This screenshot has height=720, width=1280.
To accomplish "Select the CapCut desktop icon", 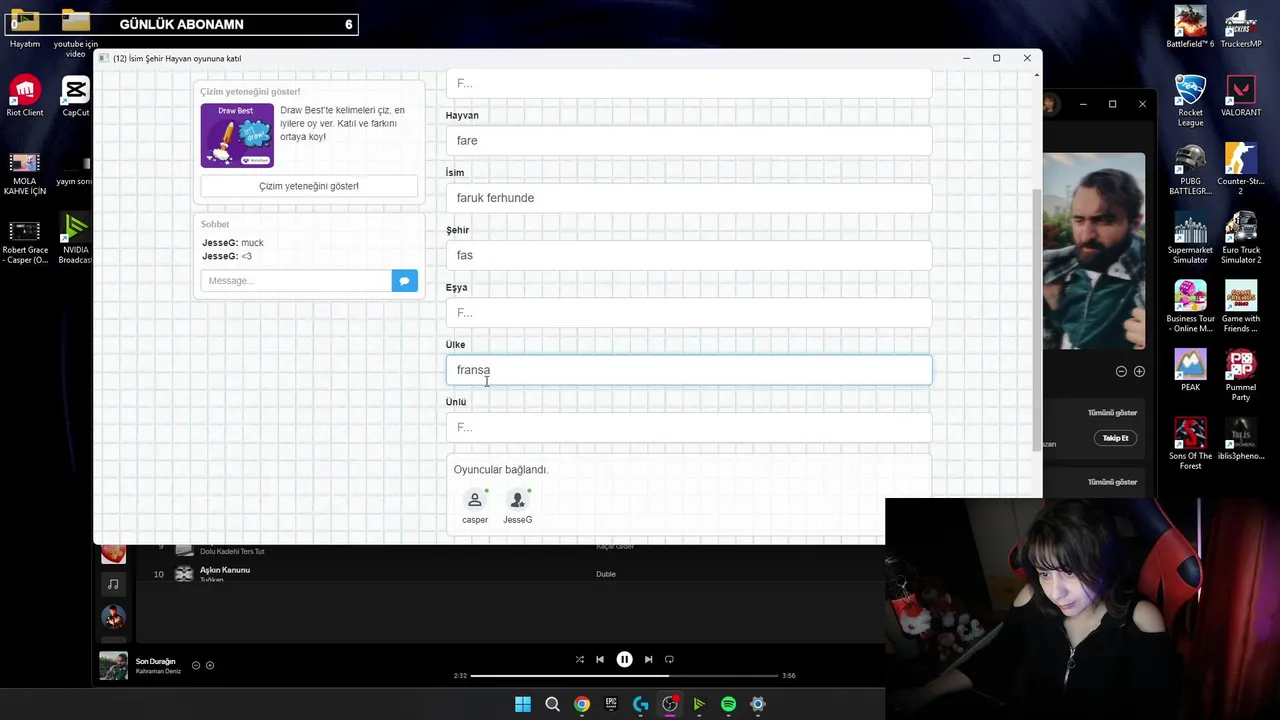I will tap(75, 96).
